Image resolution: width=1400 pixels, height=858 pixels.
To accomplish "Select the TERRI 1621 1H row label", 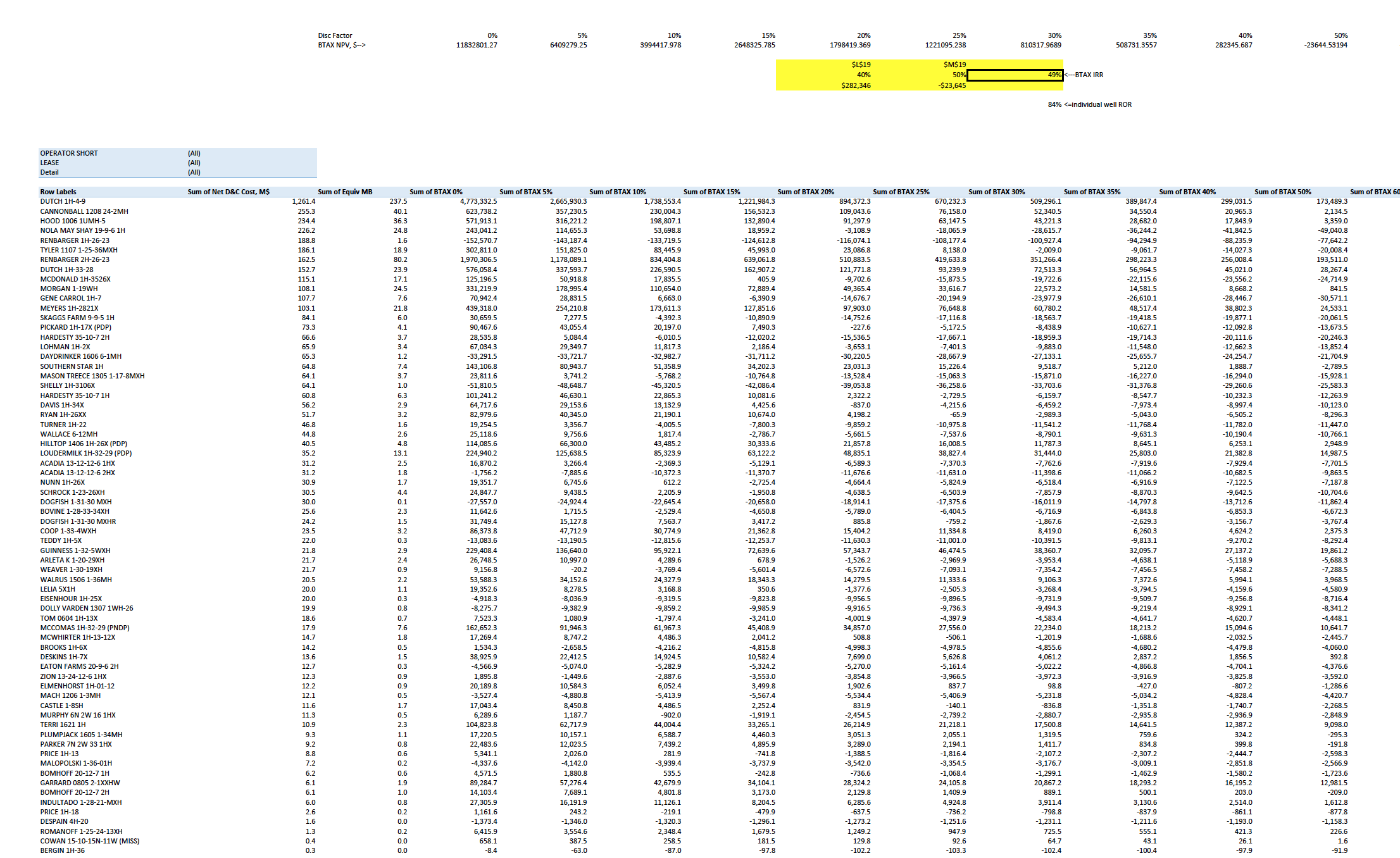I will click(63, 724).
